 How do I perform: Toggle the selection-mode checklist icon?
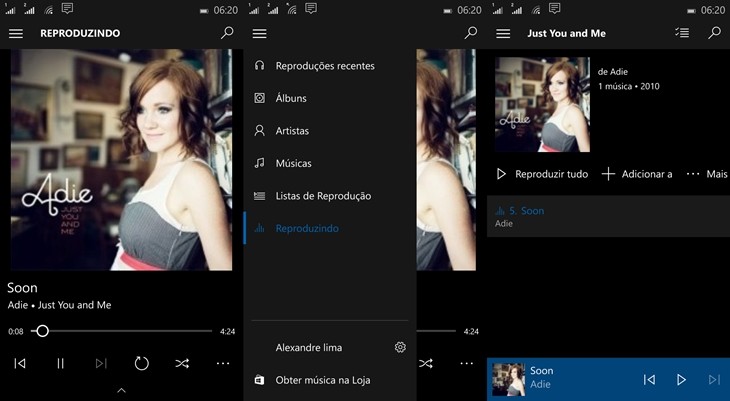tap(682, 33)
